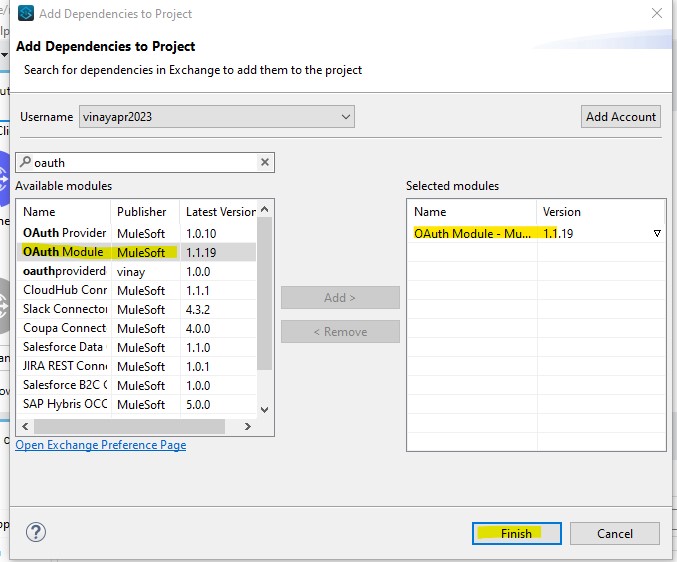Image resolution: width=677 pixels, height=562 pixels.
Task: Click into the oauth search field
Action: 140,162
